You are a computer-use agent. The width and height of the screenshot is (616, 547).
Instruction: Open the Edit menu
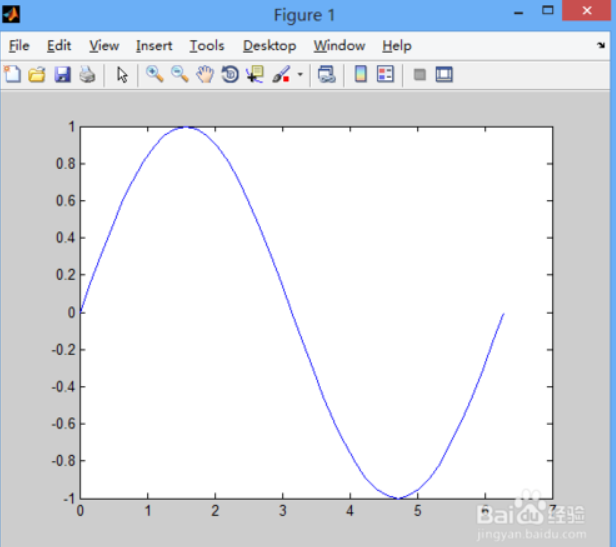point(59,46)
